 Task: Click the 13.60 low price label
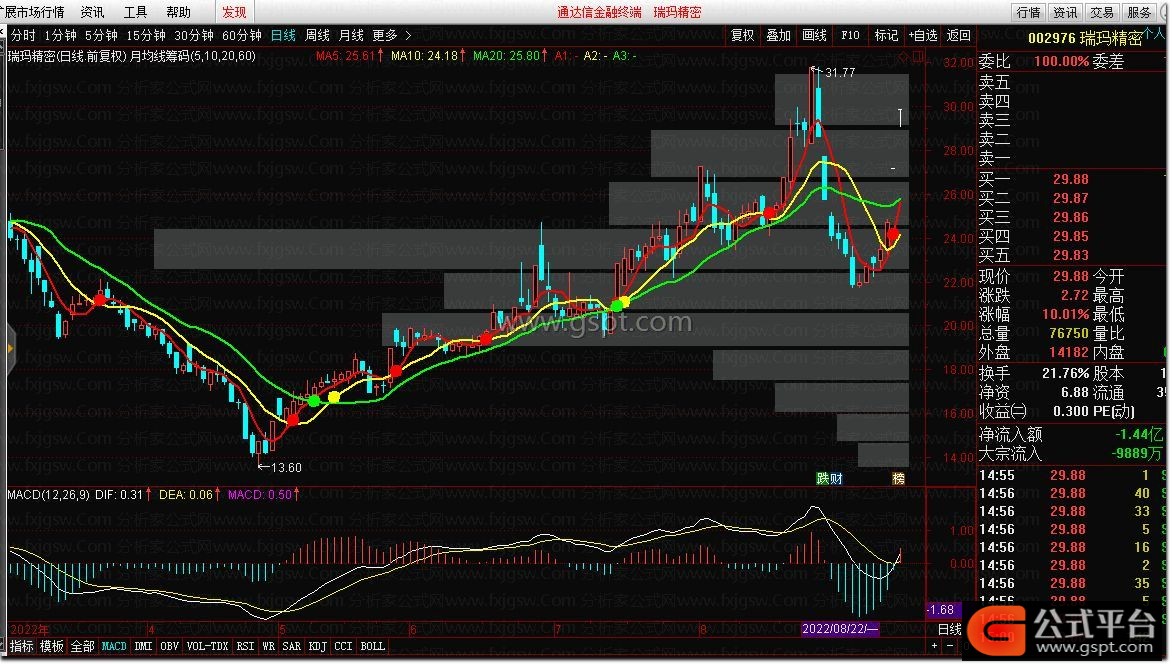coord(286,467)
